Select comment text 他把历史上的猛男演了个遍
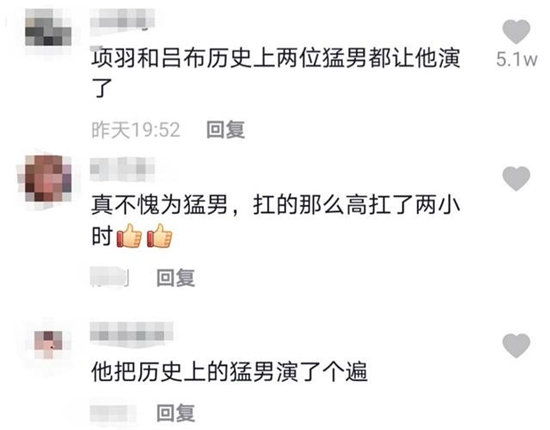 pyautogui.click(x=229, y=372)
